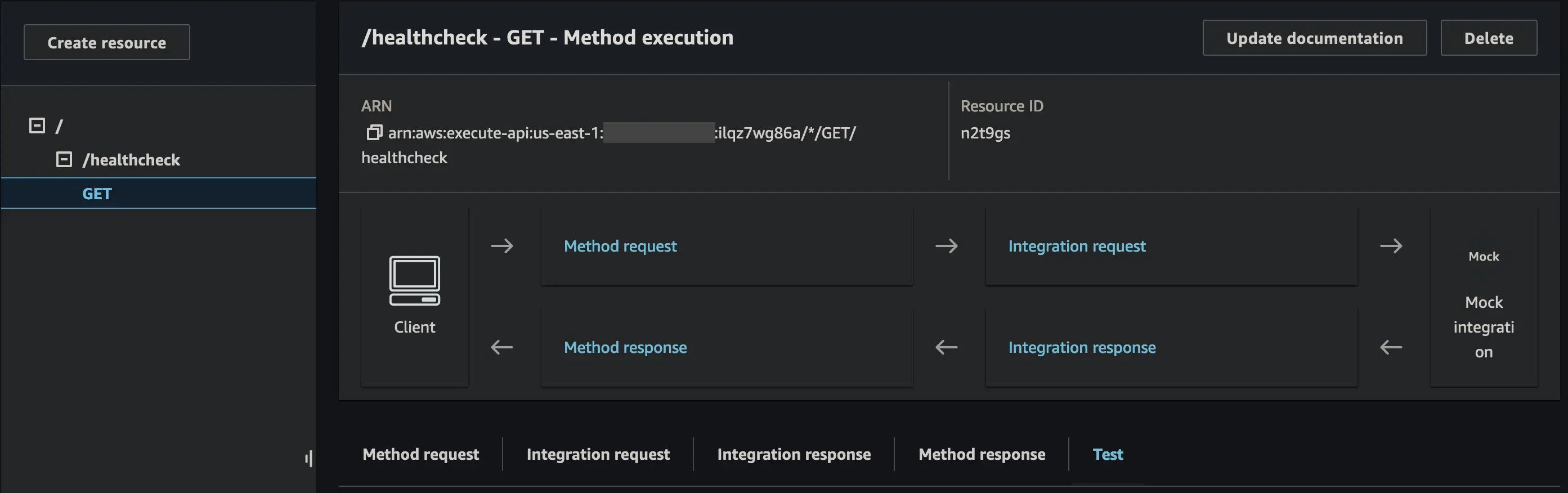Click arrow between Client and Method request

click(502, 246)
